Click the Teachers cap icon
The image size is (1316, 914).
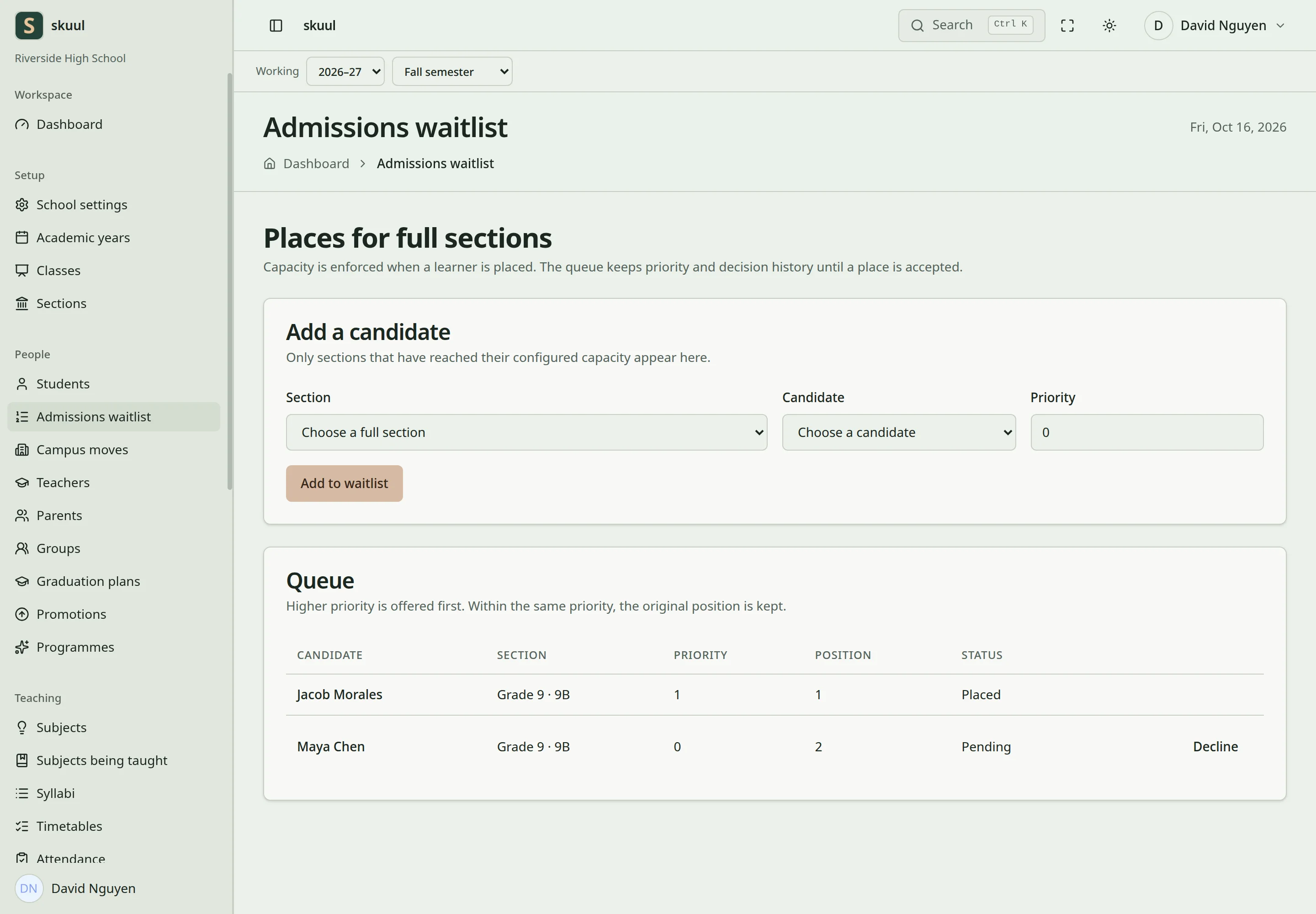pos(22,483)
